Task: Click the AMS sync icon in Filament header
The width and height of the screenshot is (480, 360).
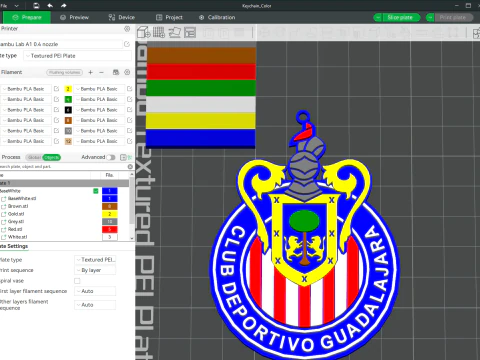Action: pos(116,72)
